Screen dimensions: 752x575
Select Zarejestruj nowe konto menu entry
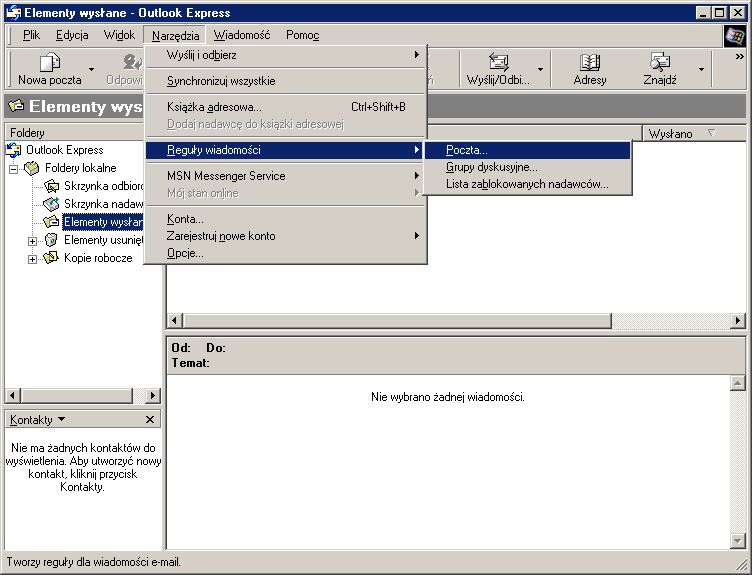click(285, 236)
